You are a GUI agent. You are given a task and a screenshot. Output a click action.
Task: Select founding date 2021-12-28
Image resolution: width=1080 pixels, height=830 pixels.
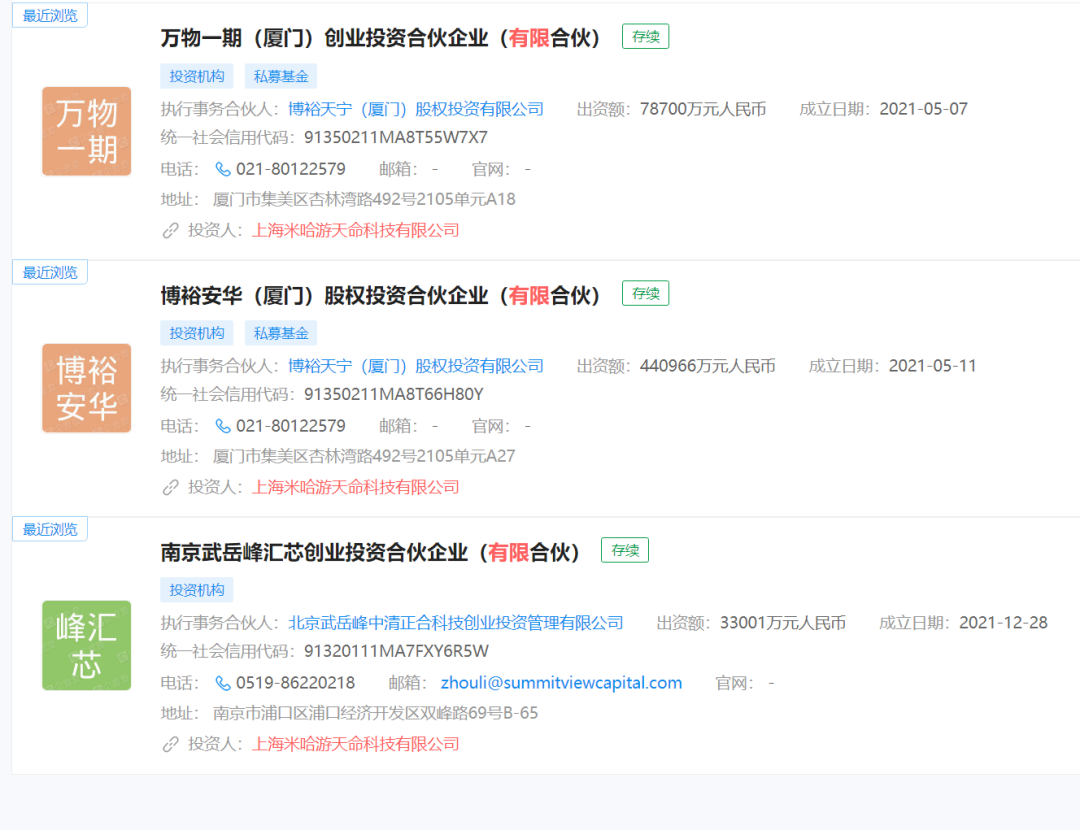pyautogui.click(x=1004, y=623)
